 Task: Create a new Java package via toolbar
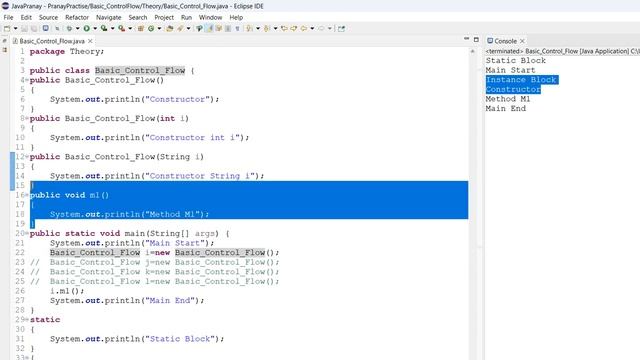(x=140, y=29)
